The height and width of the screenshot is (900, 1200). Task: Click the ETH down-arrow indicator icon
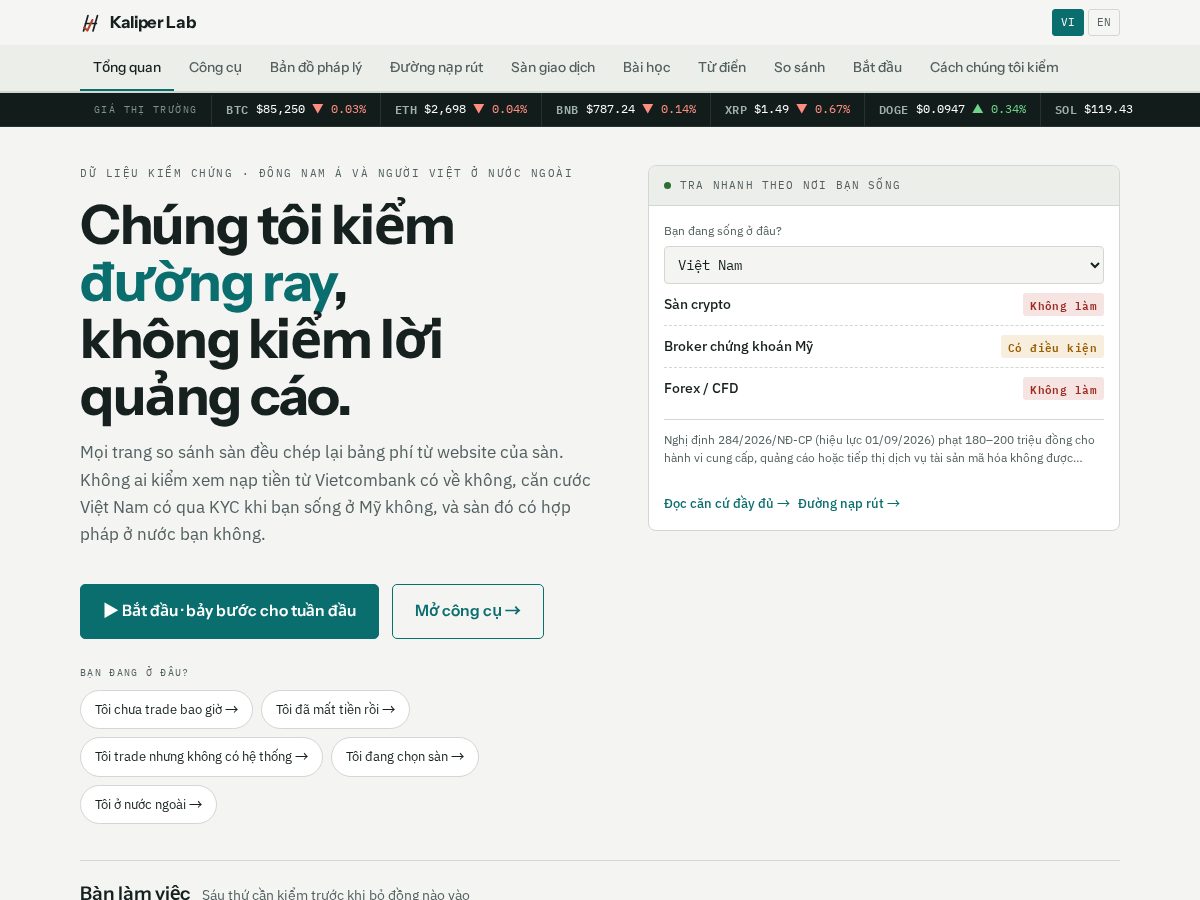[x=479, y=108]
